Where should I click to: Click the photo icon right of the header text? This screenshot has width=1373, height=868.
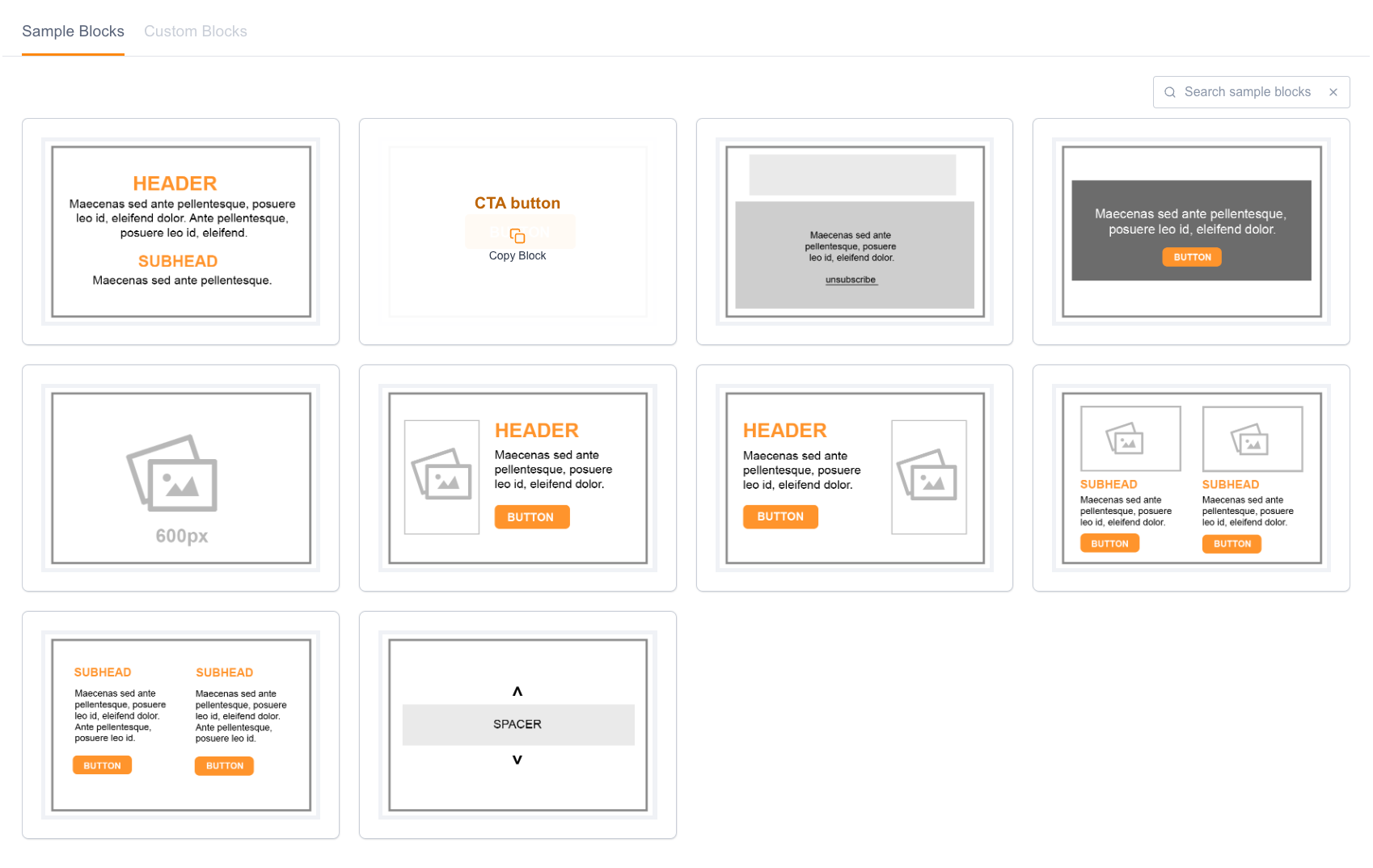pos(928,478)
